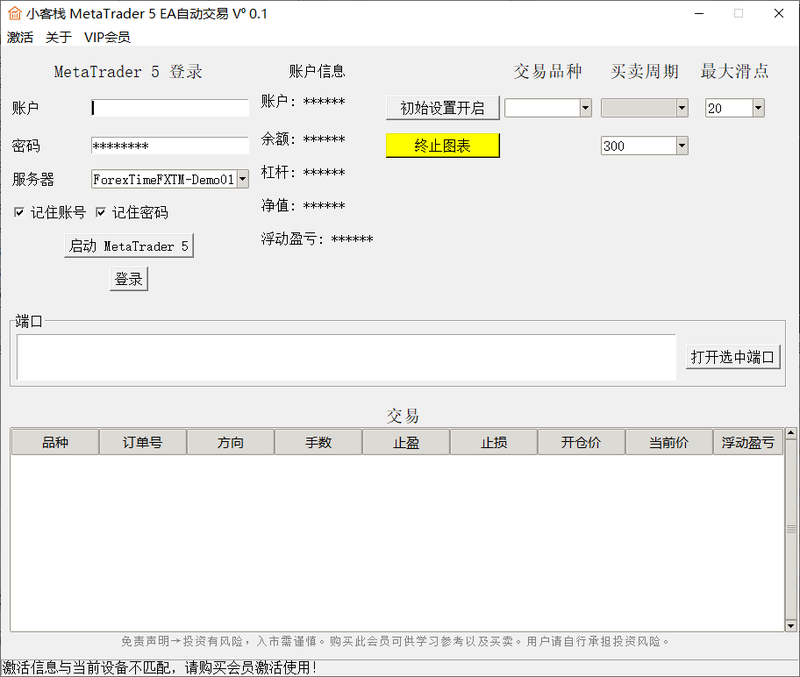Click the 止盈 column header
The width and height of the screenshot is (800, 677).
point(406,442)
